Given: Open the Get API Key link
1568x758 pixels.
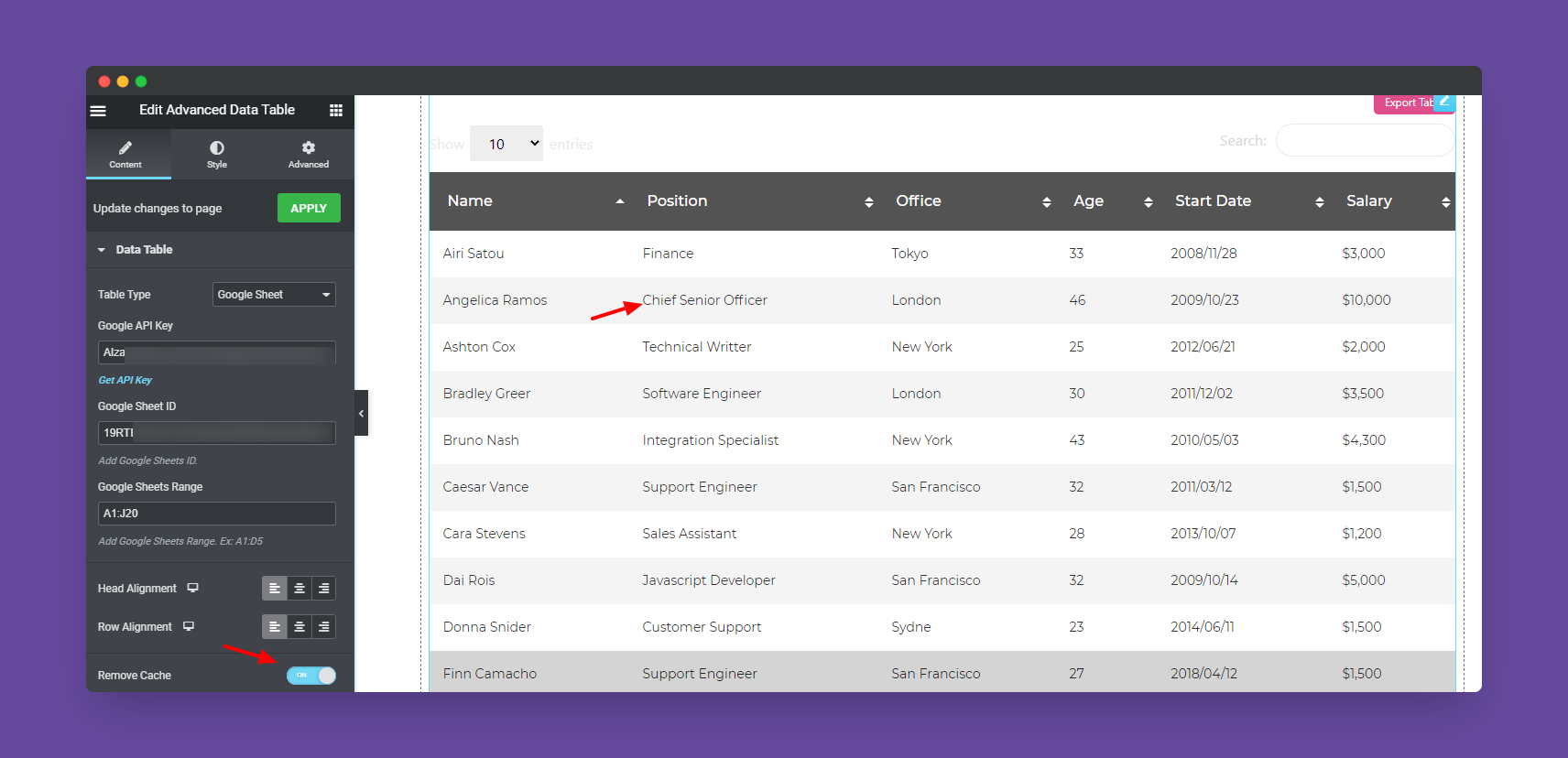Looking at the screenshot, I should coord(125,380).
